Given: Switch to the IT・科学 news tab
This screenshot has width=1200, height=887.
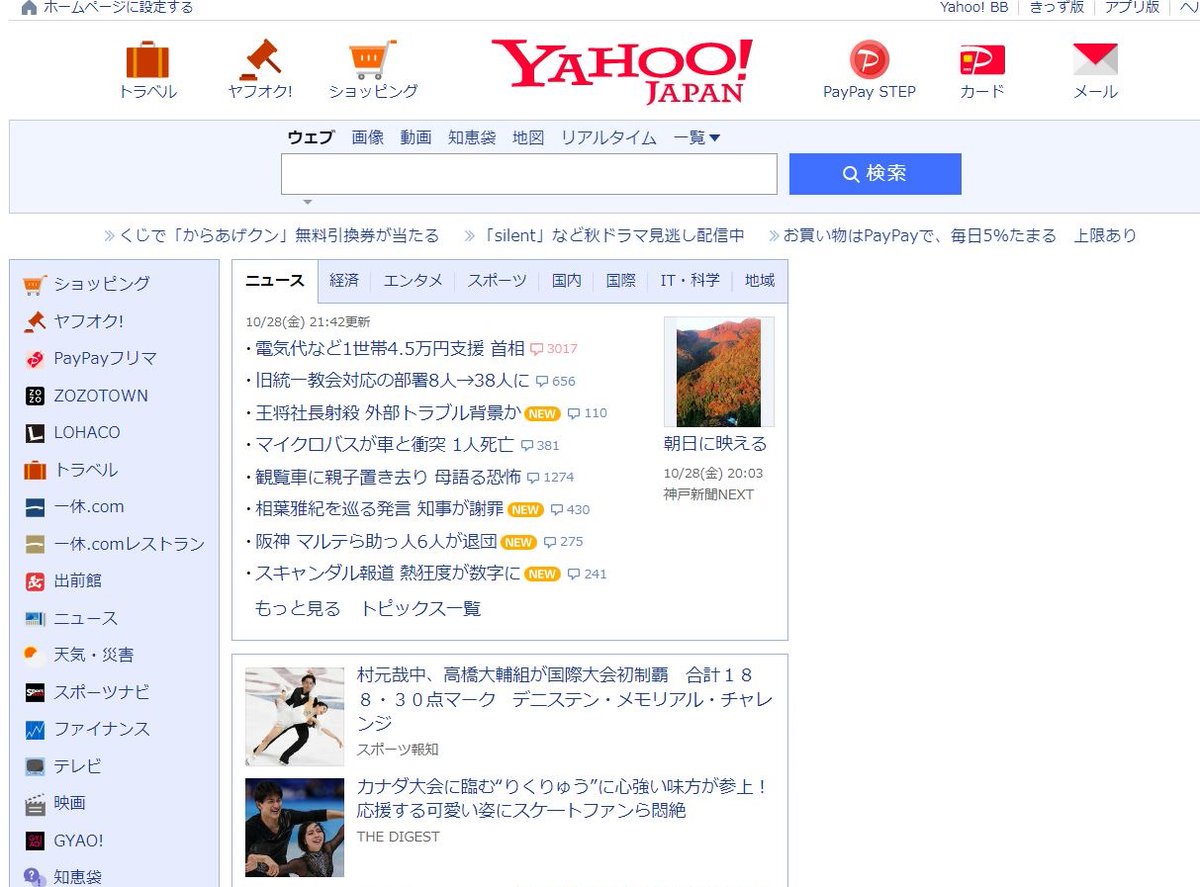Looking at the screenshot, I should point(690,281).
